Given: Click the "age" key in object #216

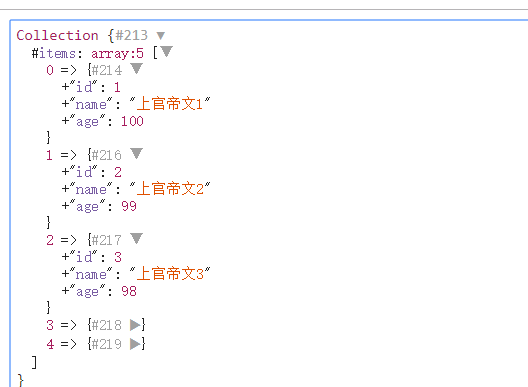Looking at the screenshot, I should coord(88,206).
